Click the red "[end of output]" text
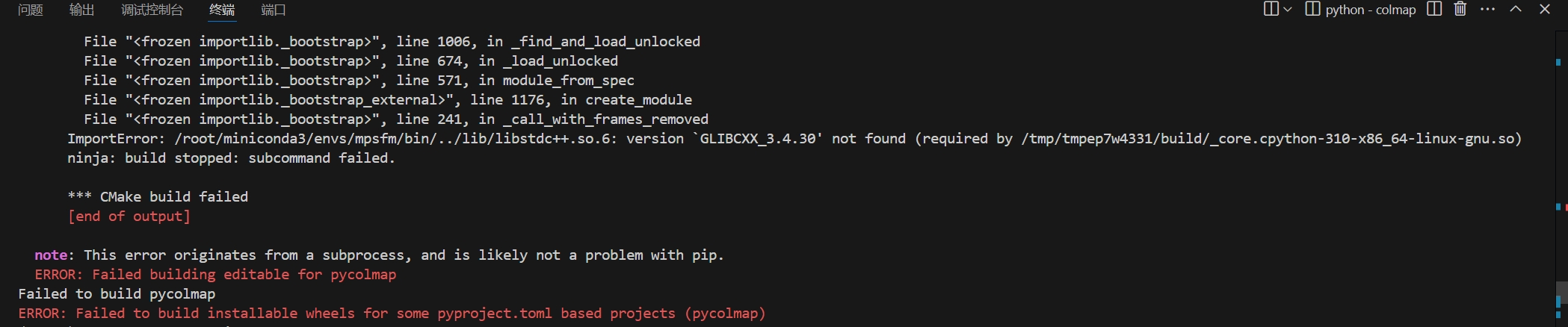The width and height of the screenshot is (1568, 327). (129, 217)
